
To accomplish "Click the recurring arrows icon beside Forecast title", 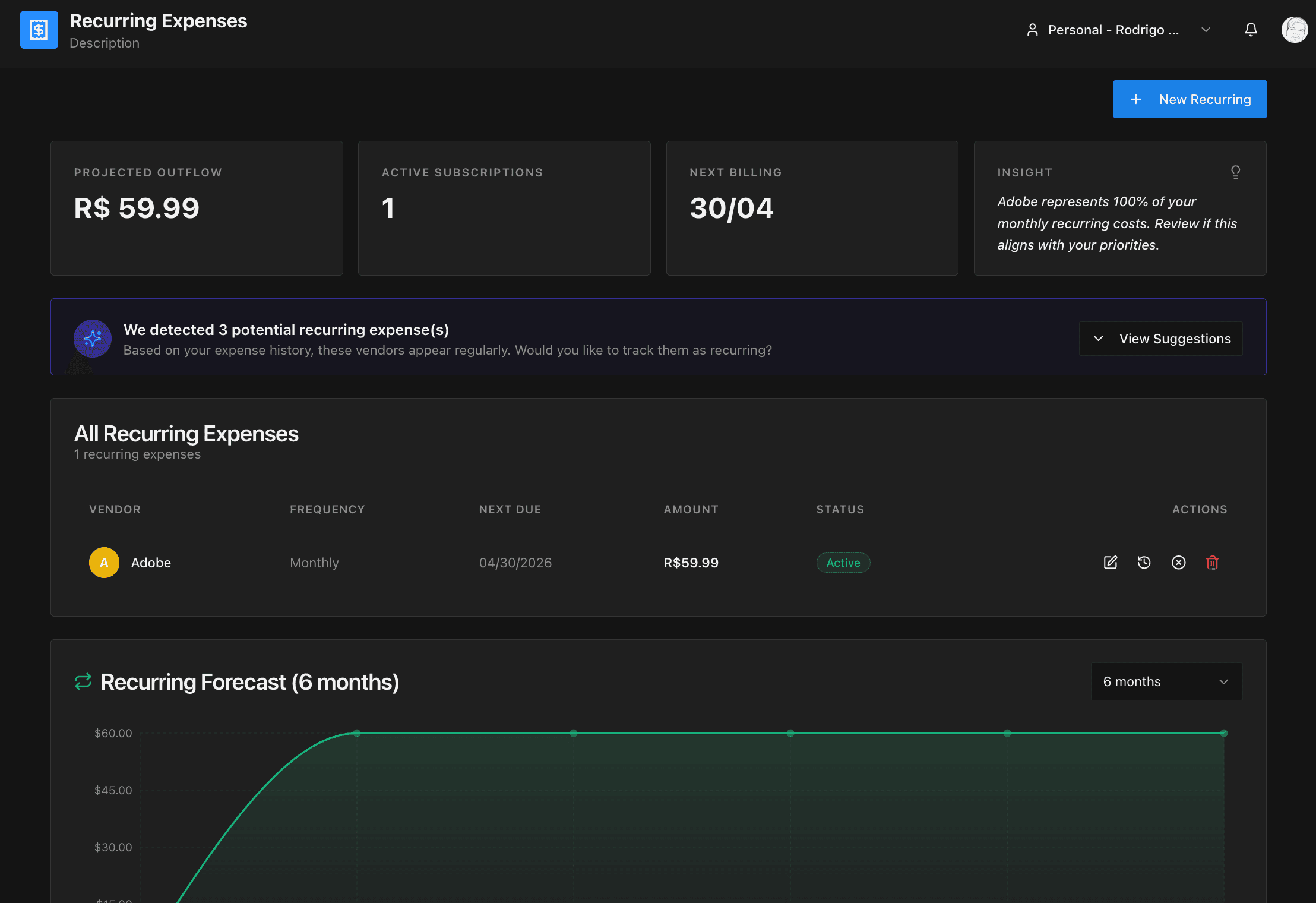I will coord(83,682).
